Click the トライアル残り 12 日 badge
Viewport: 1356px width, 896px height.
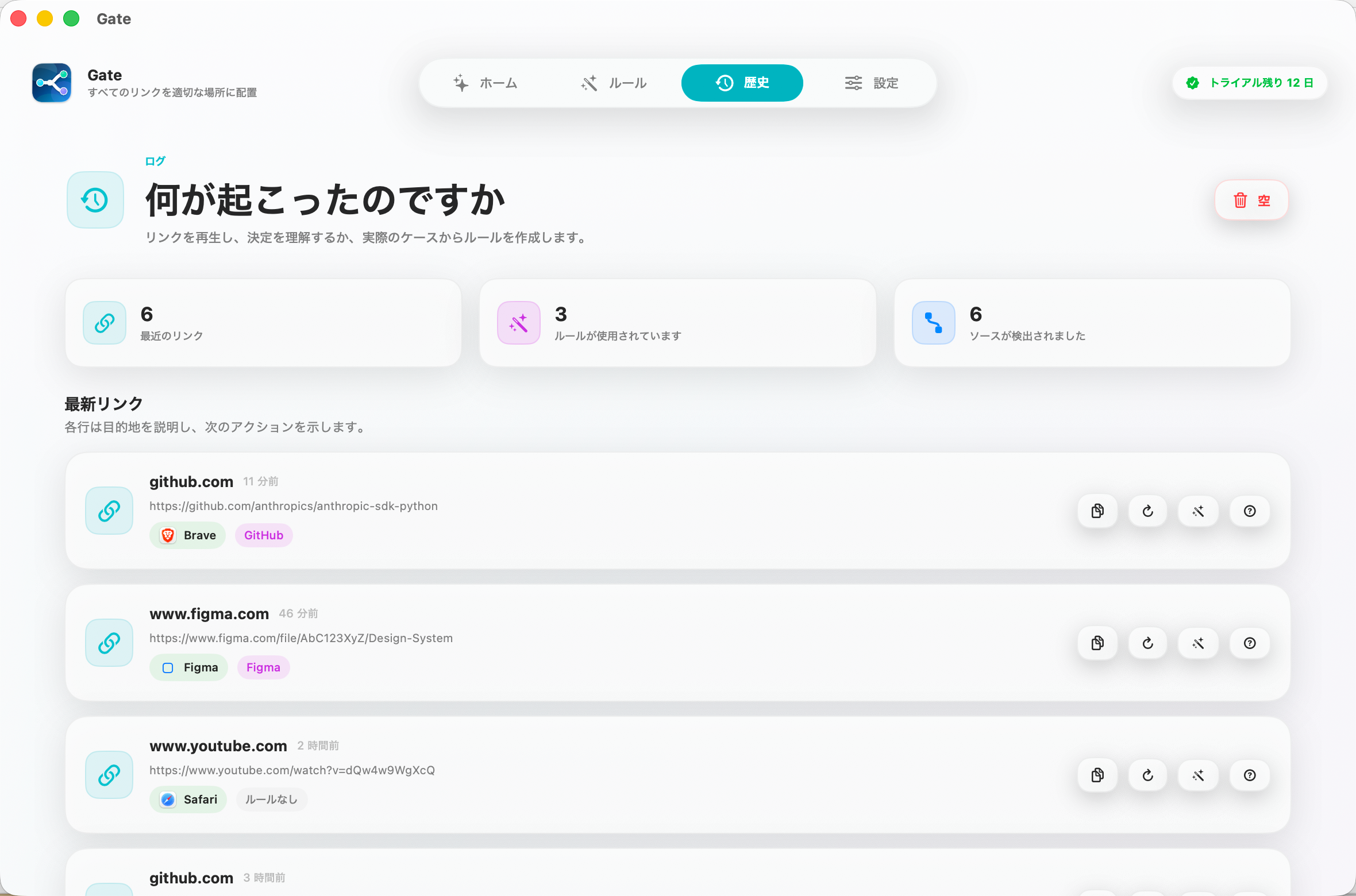click(1250, 83)
